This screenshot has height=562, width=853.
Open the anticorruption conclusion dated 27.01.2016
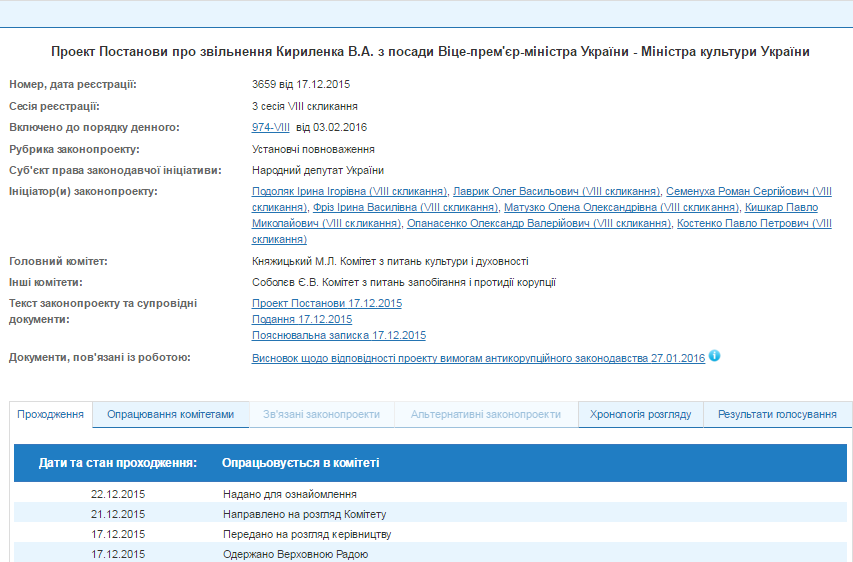click(479, 357)
